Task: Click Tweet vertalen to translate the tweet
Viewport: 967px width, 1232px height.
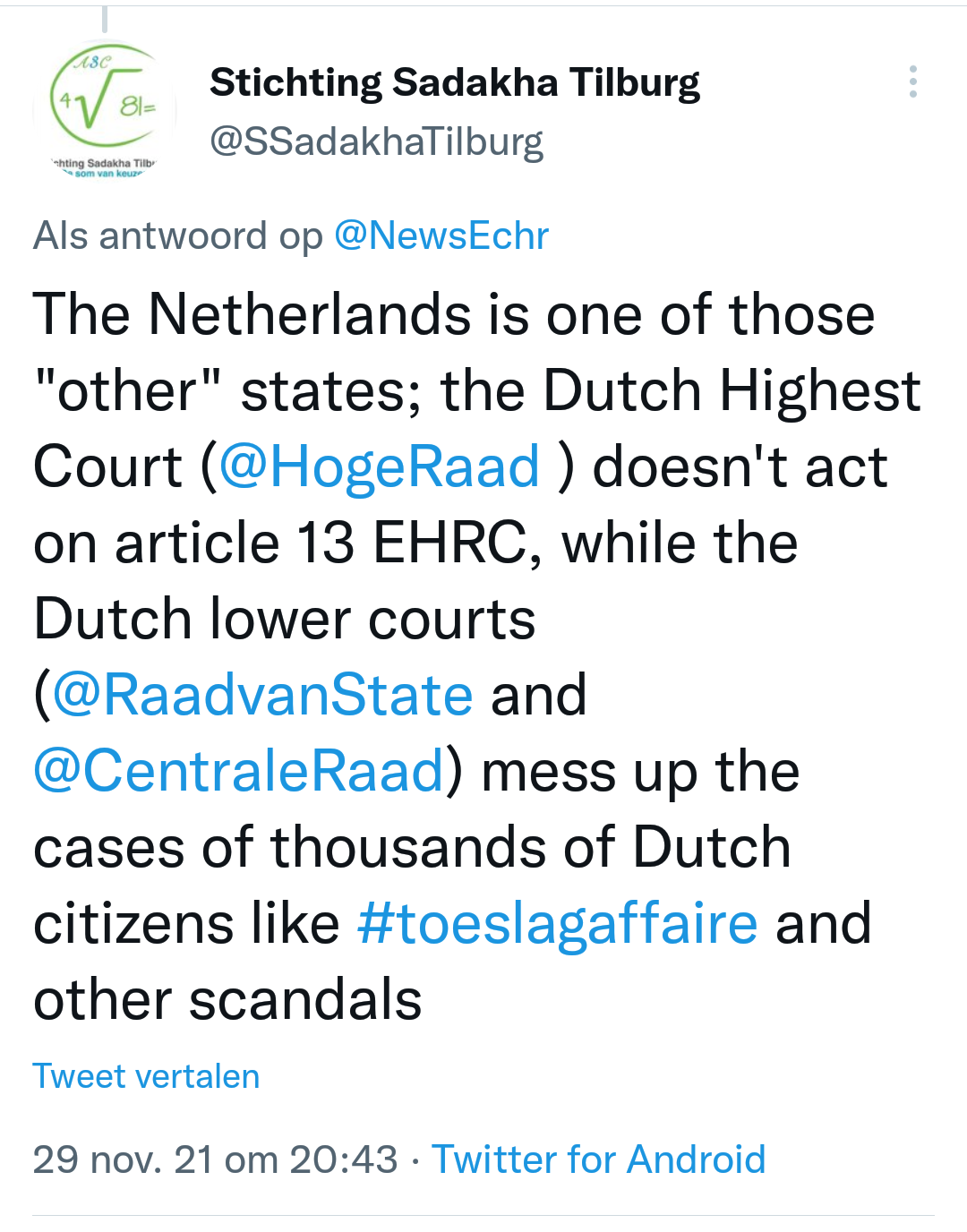Action: pyautogui.click(x=146, y=1076)
